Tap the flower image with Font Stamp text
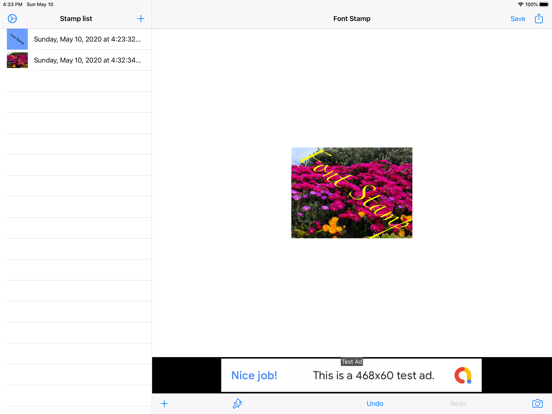The height and width of the screenshot is (414, 552). click(352, 193)
